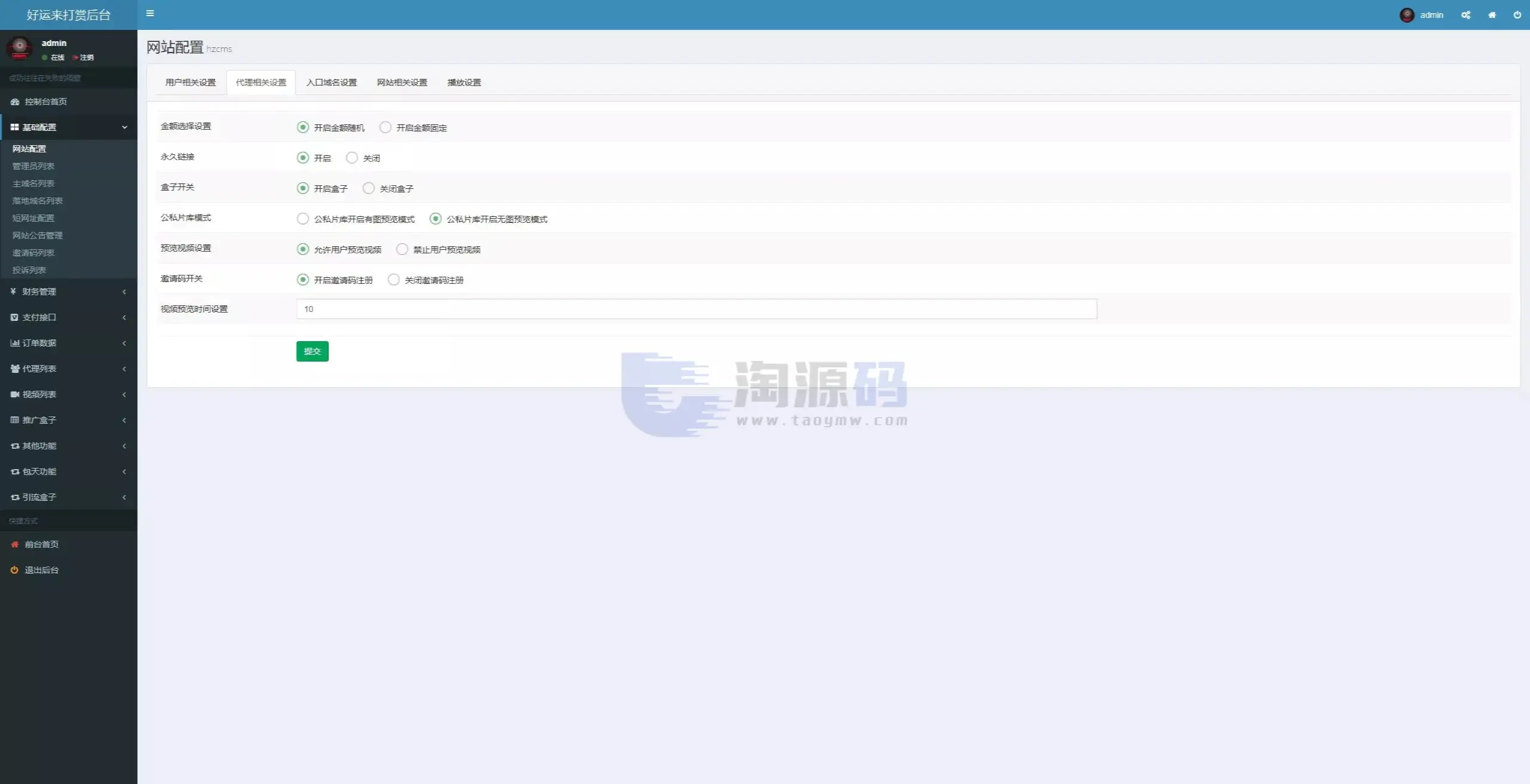Click the green 提交 submit button
Viewport: 1530px width, 784px height.
pos(313,351)
